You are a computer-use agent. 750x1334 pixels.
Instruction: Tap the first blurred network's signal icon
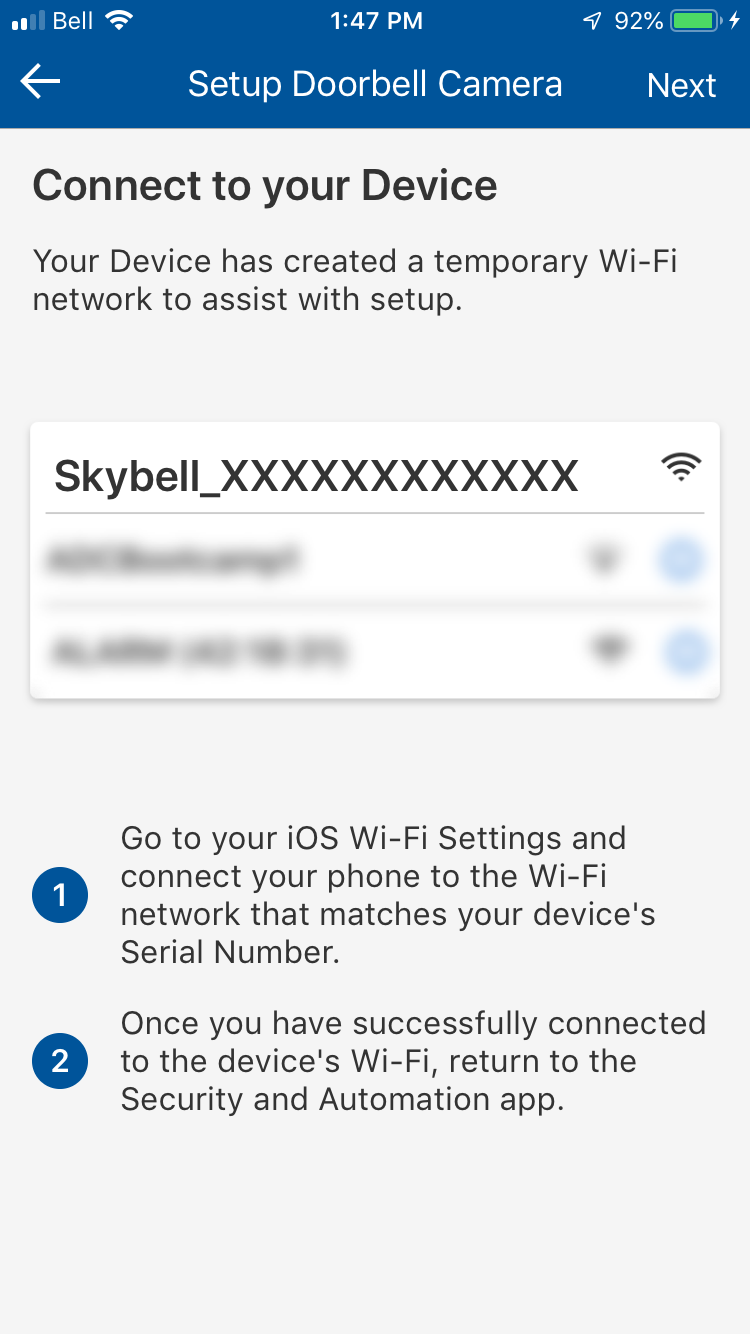[x=601, y=561]
